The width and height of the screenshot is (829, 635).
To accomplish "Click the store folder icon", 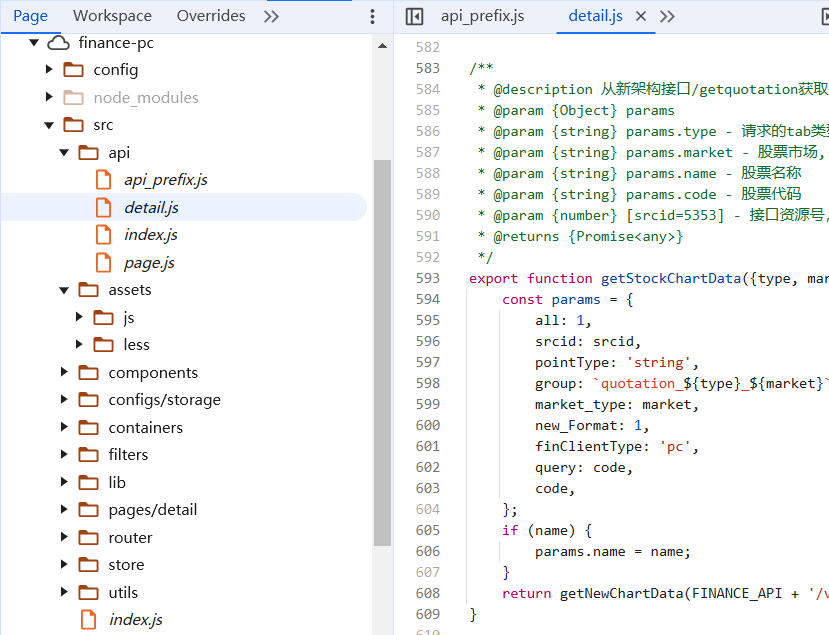I will coord(88,565).
